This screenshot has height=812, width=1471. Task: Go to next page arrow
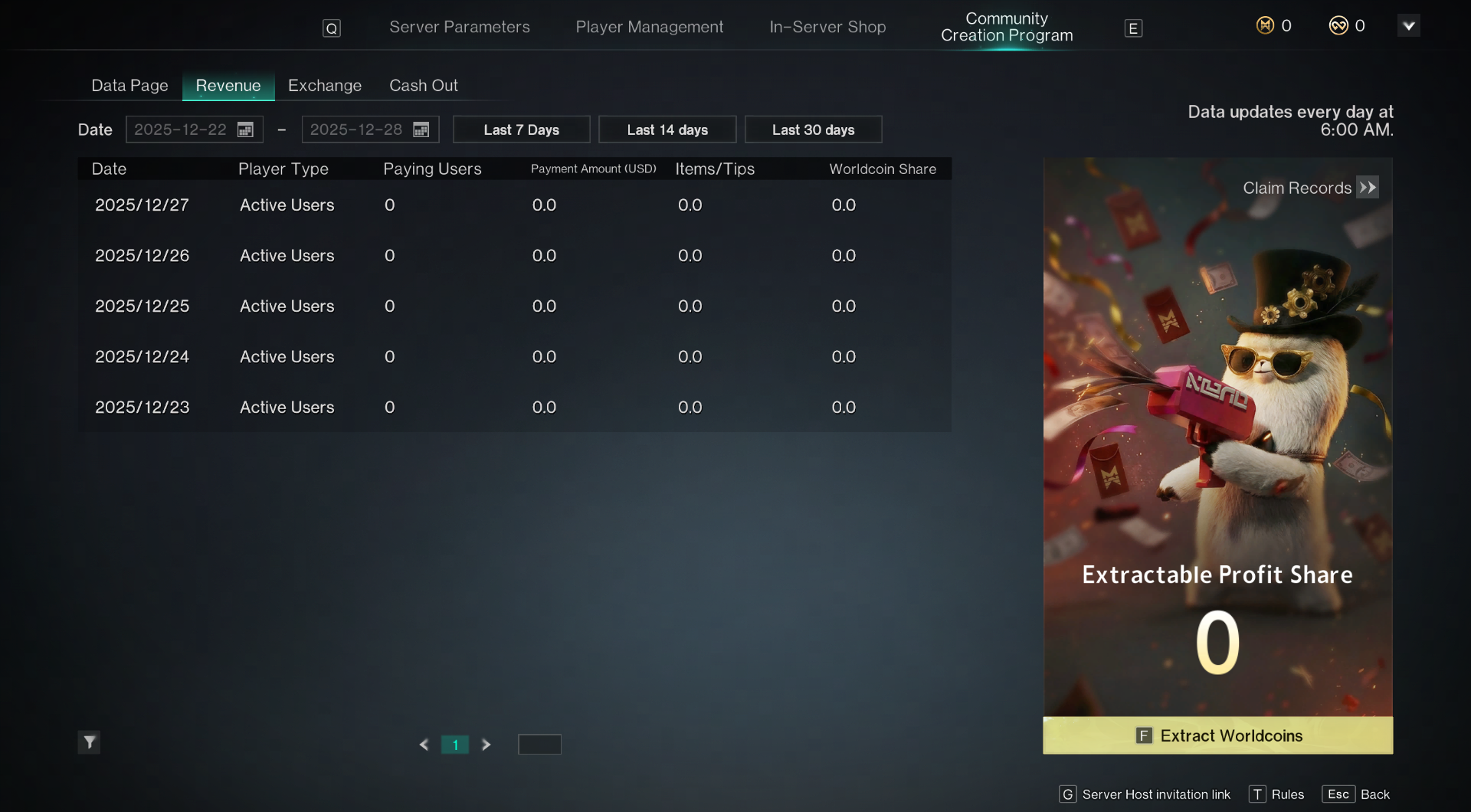pyautogui.click(x=486, y=745)
